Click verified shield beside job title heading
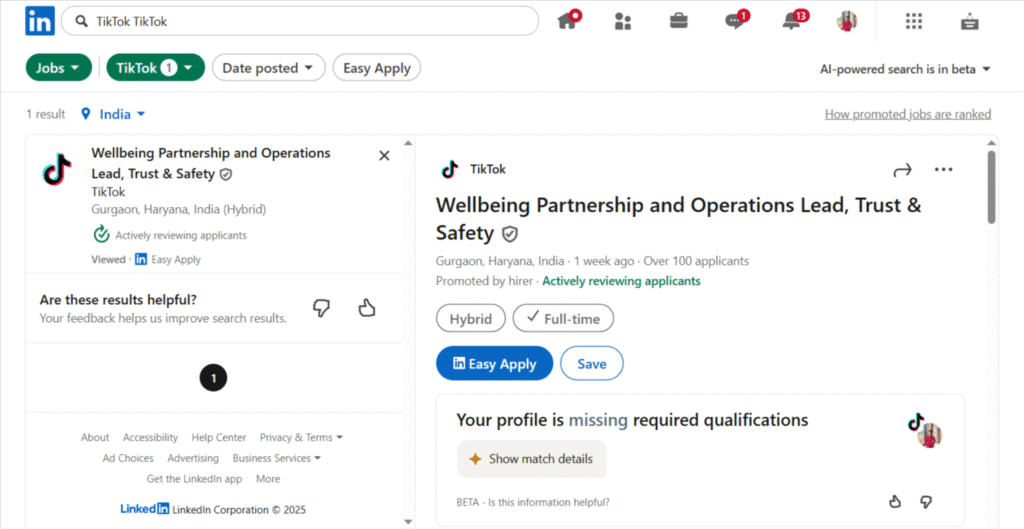 click(x=509, y=234)
